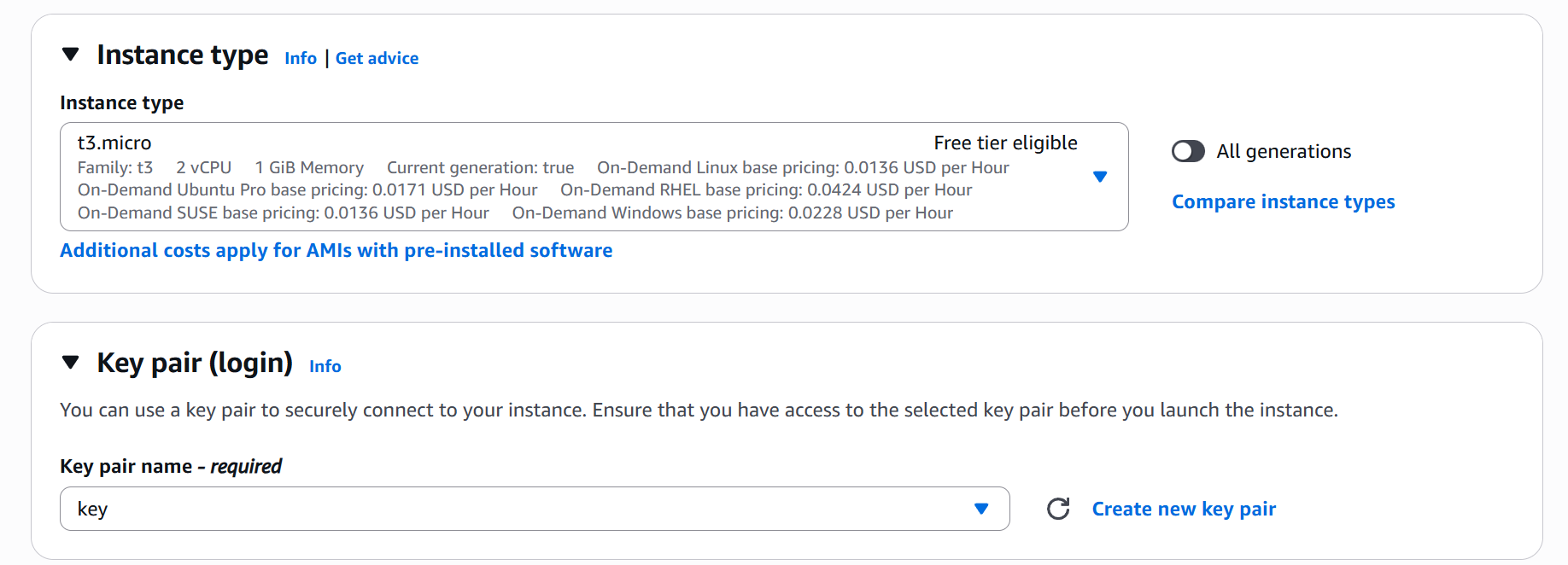The image size is (1568, 565).
Task: Create a new key pair
Action: coord(1183,509)
